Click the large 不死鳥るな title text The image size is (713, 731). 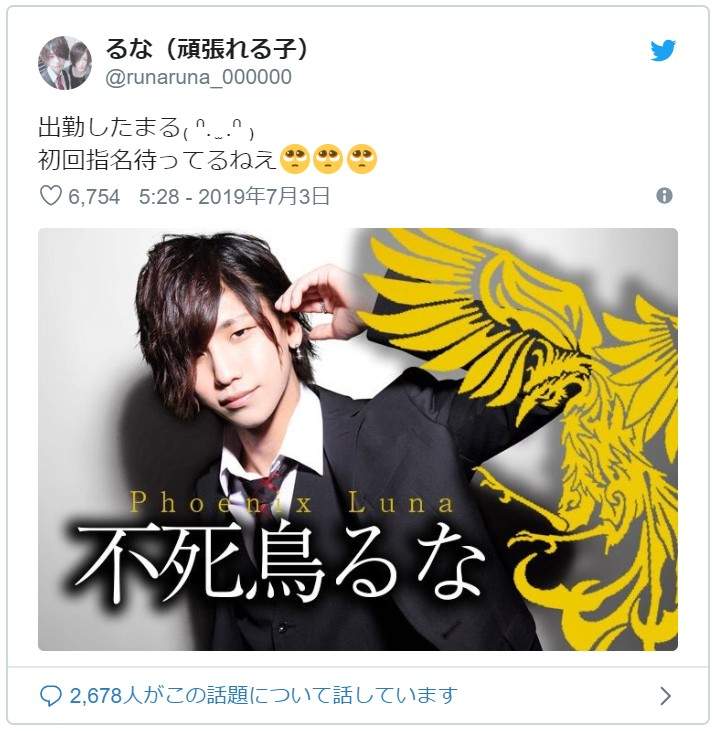(x=278, y=564)
